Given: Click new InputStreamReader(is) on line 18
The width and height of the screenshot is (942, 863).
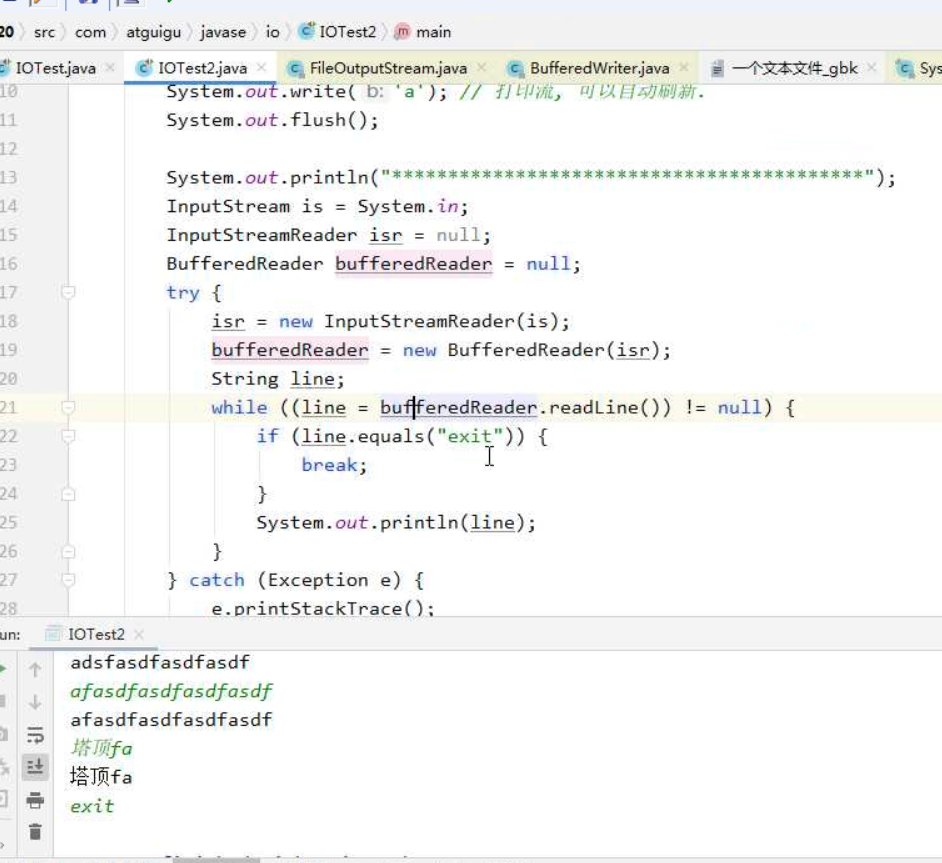Looking at the screenshot, I should 419,321.
